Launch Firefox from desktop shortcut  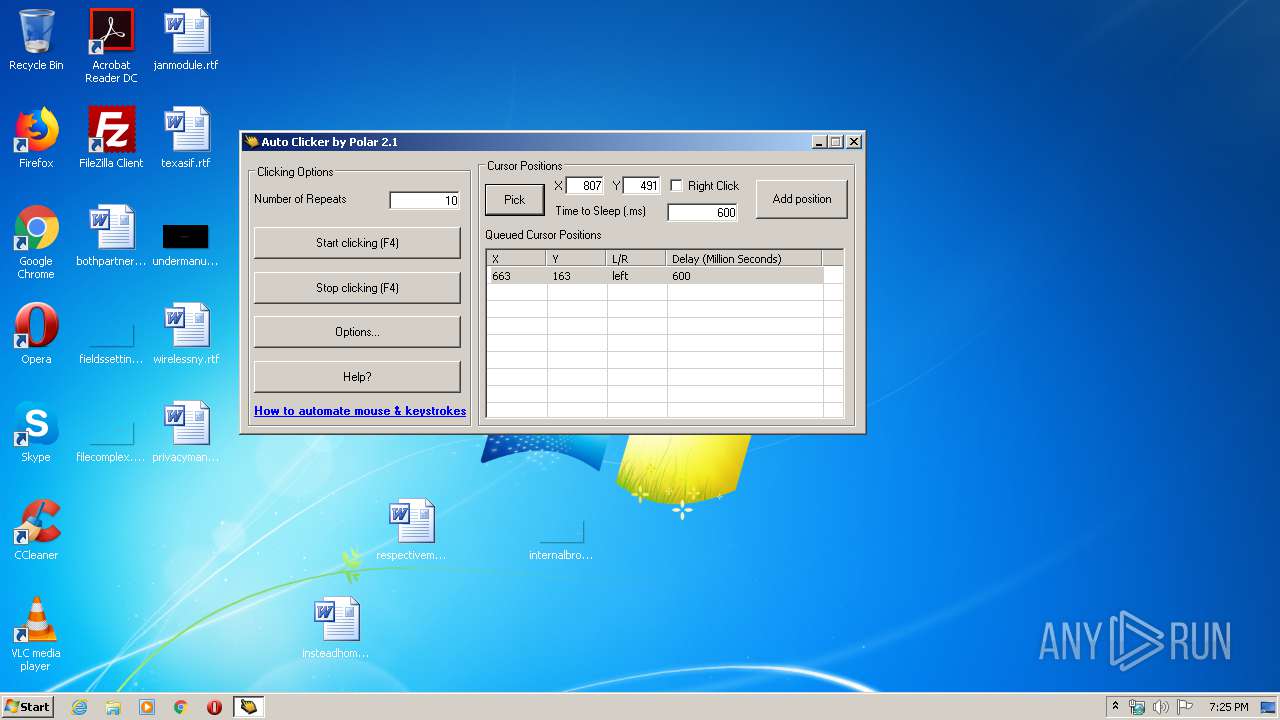pos(36,138)
